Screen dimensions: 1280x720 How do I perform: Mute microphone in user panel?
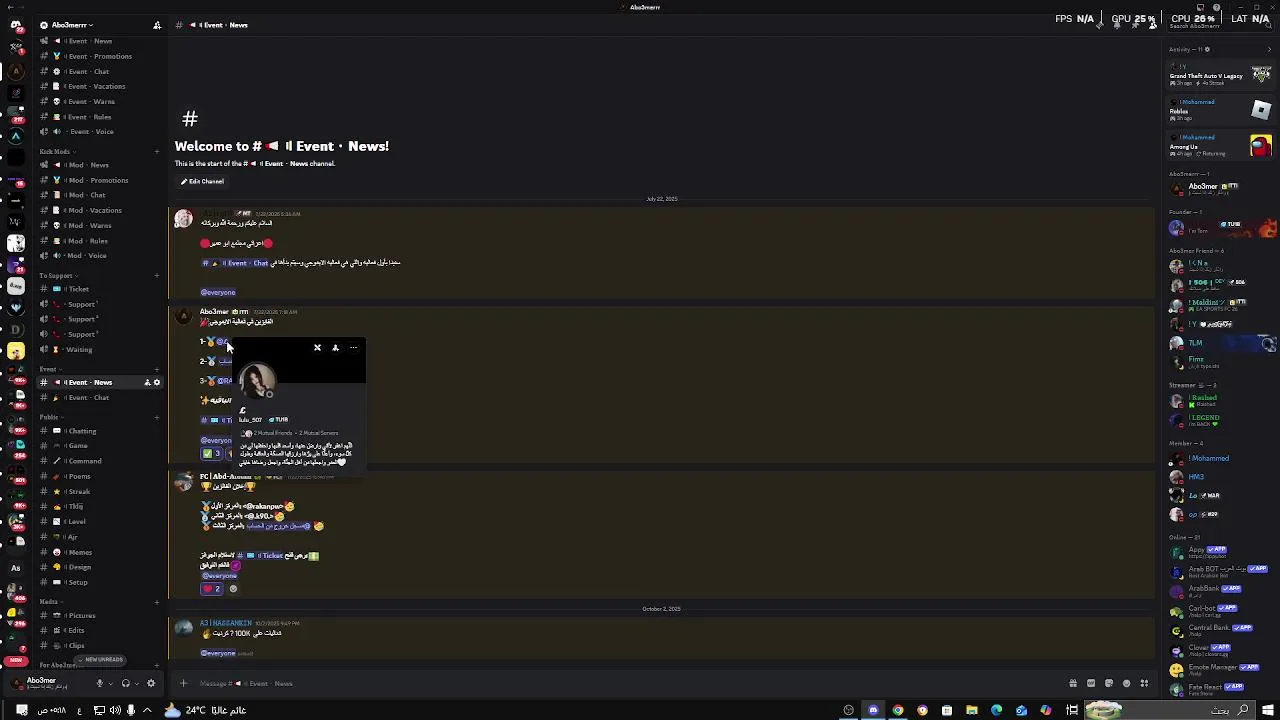99,684
